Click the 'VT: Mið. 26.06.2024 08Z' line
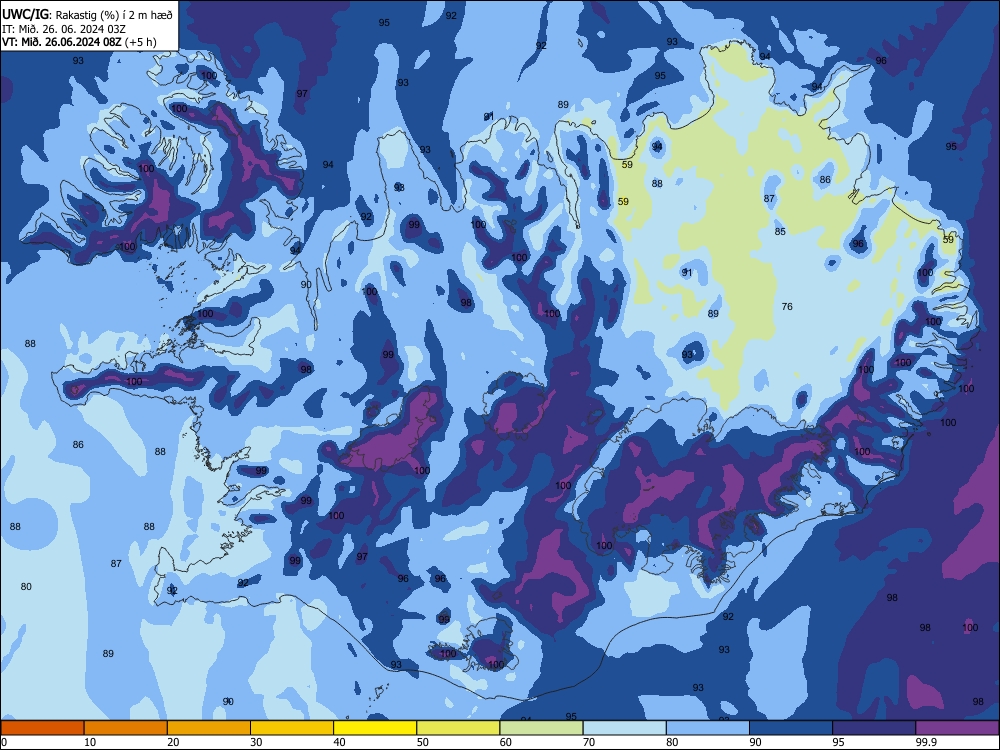The width and height of the screenshot is (1000, 750). click(63, 42)
